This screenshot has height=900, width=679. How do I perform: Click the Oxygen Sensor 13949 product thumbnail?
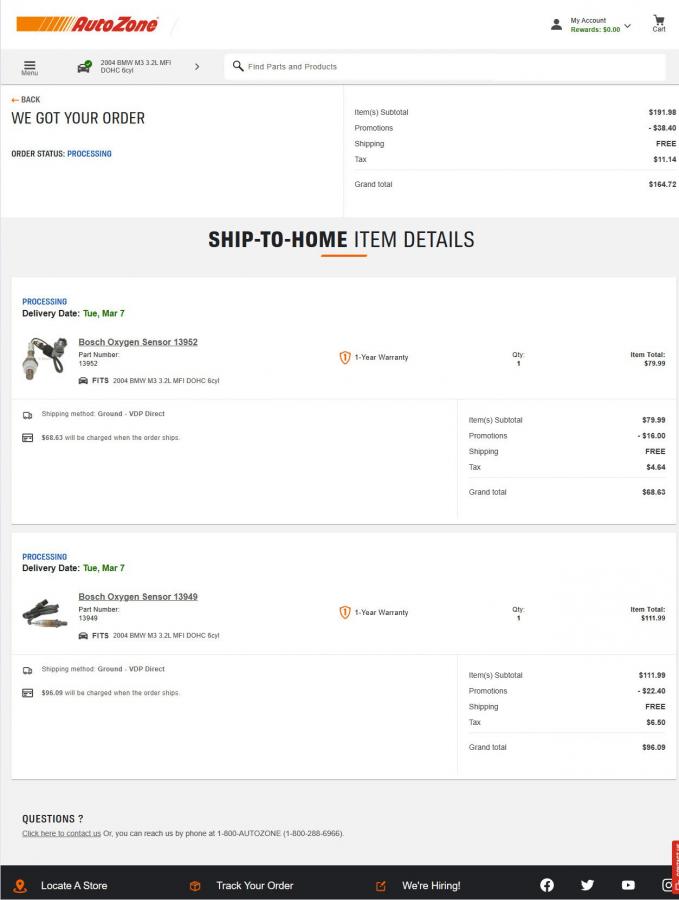pyautogui.click(x=44, y=613)
